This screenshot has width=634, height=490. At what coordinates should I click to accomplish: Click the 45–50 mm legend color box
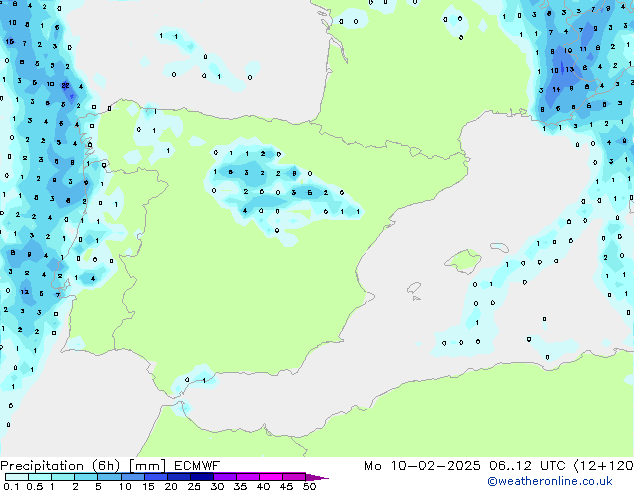click(x=294, y=477)
